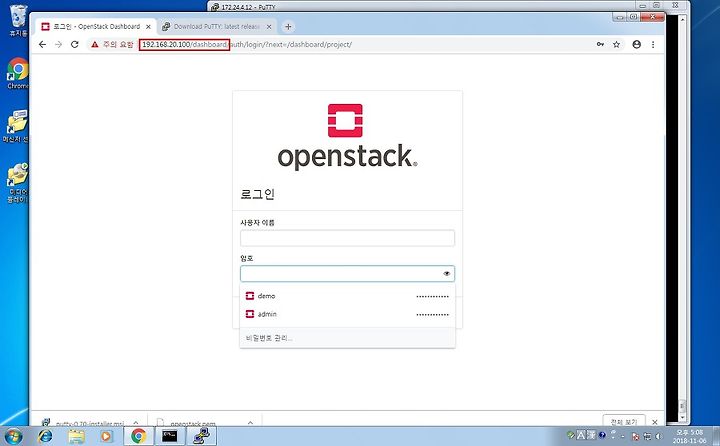The width and height of the screenshot is (720, 446).
Task: Open the Chrome profile avatar
Action: tap(636, 45)
